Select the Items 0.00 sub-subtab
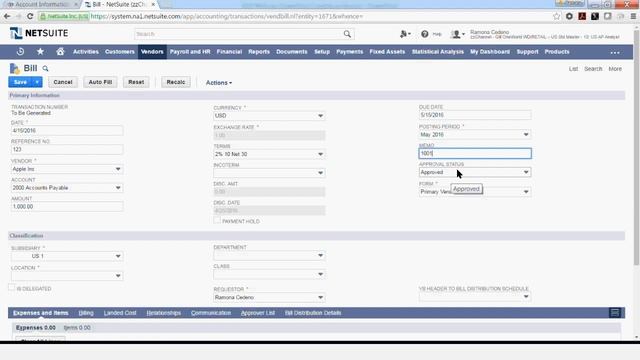The width and height of the screenshot is (640, 360). click(77, 328)
